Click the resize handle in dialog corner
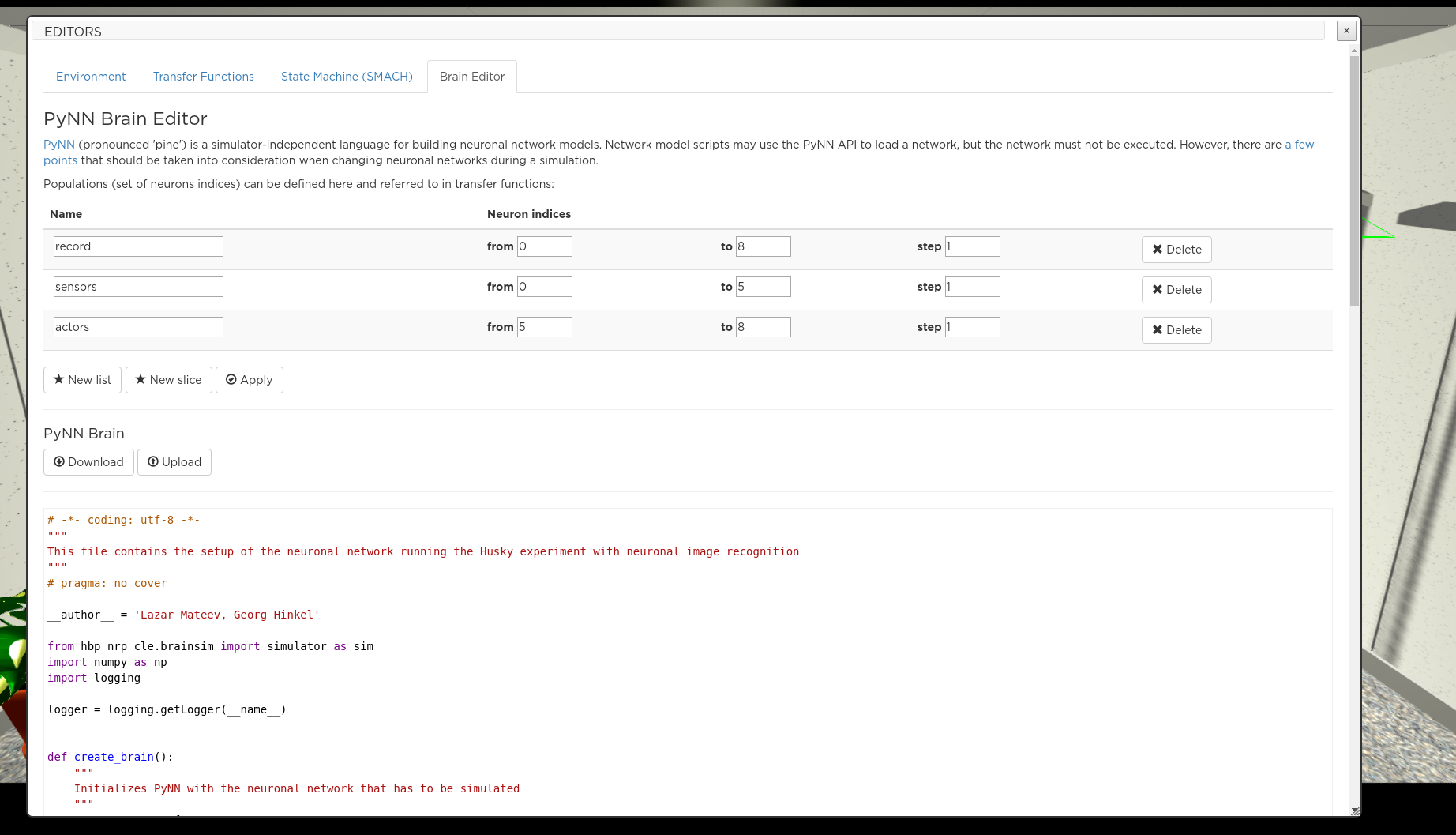1456x835 pixels. pyautogui.click(x=1355, y=811)
